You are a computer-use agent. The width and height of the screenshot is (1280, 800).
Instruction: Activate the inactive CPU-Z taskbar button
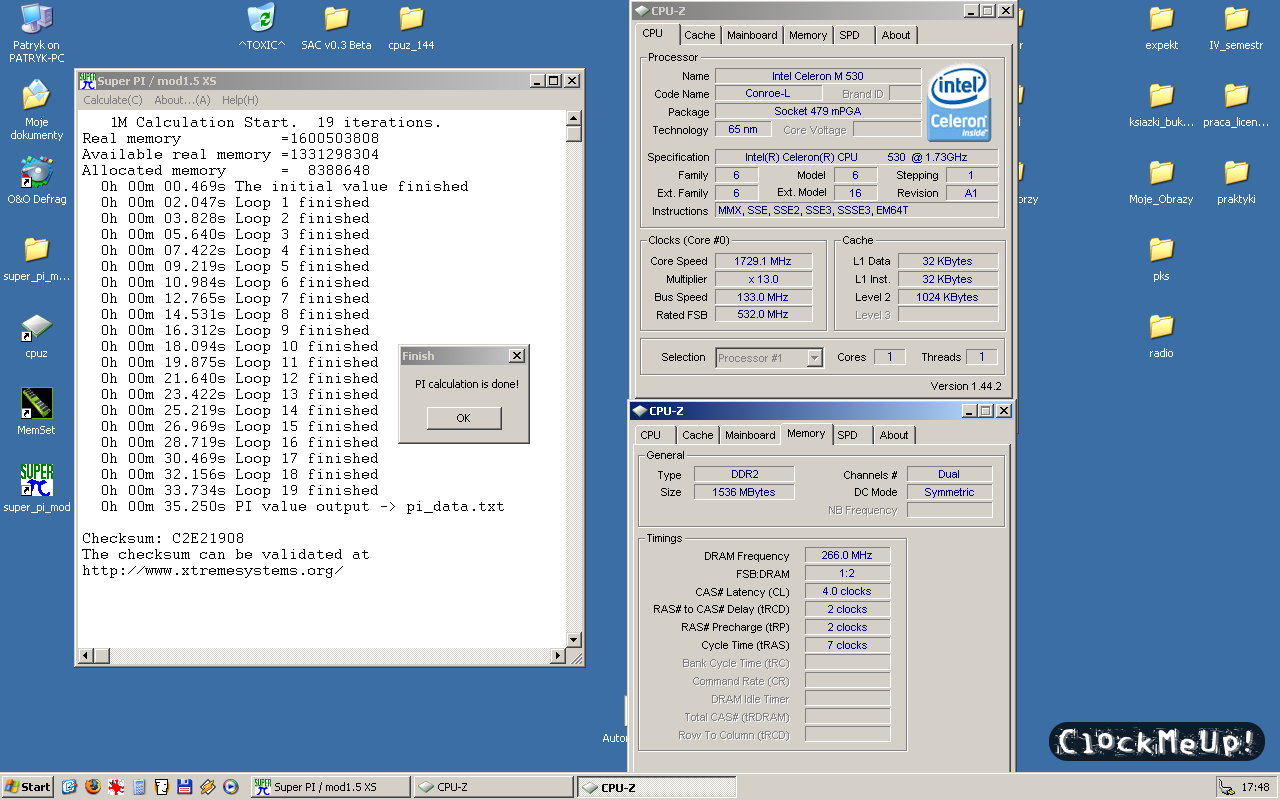coord(493,787)
